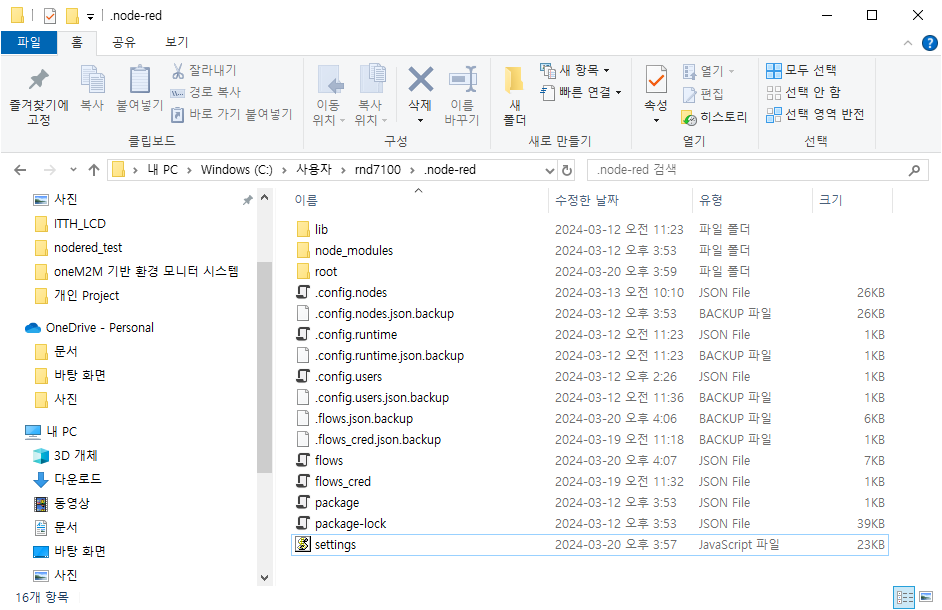Switch to the 공유 (Share) tab
The image size is (942, 610).
coord(124,42)
